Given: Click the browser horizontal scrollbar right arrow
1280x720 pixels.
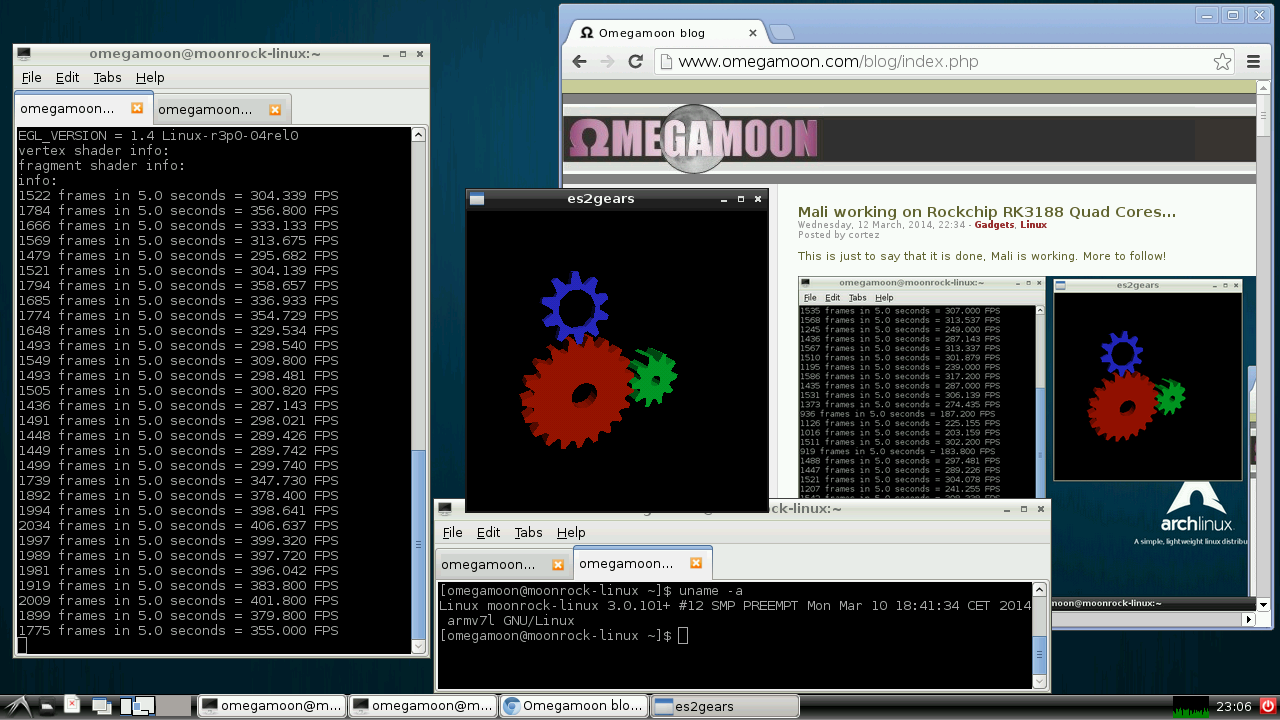Looking at the screenshot, I should click(x=1247, y=620).
